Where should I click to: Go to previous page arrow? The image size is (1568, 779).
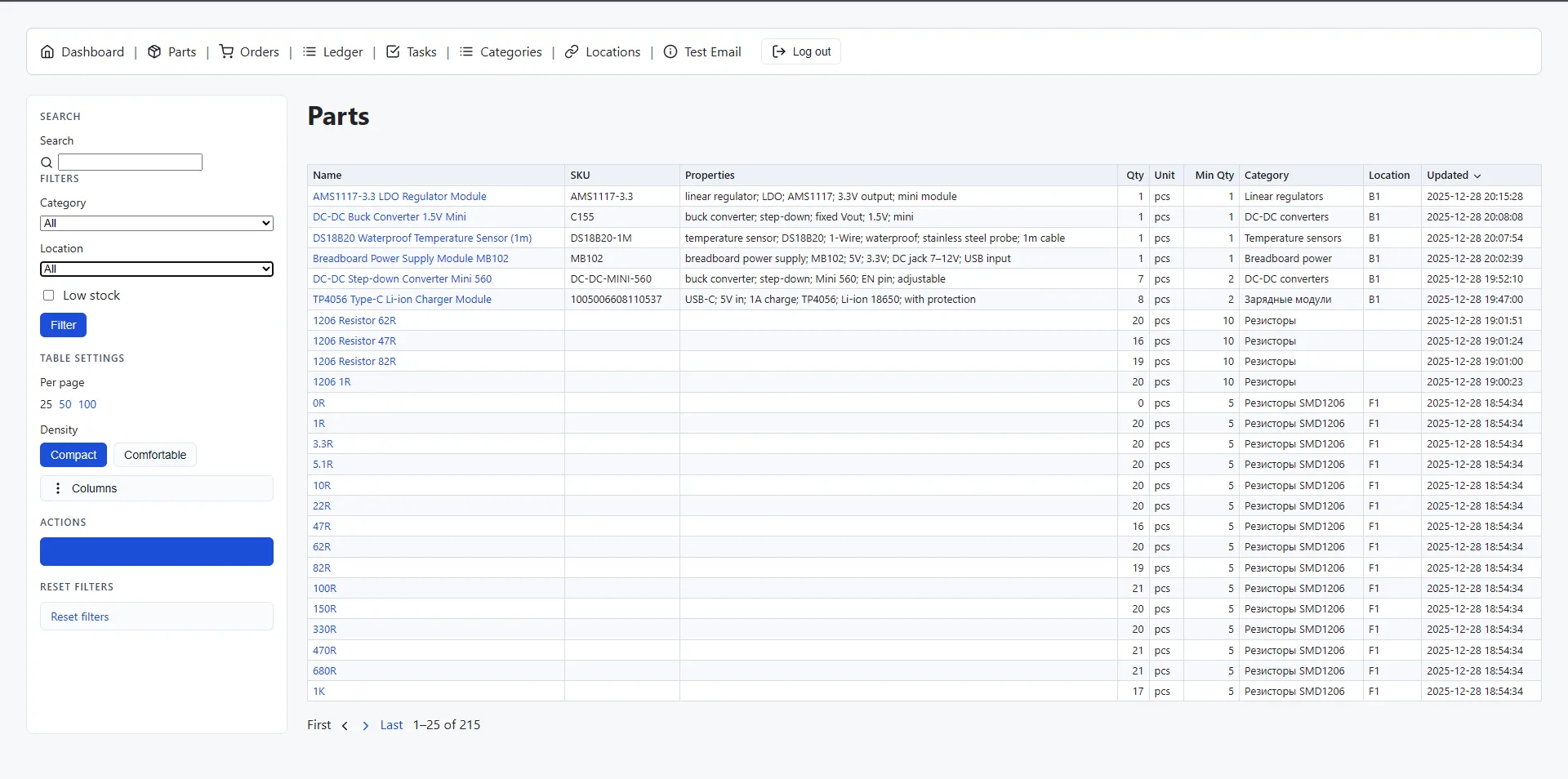[345, 726]
